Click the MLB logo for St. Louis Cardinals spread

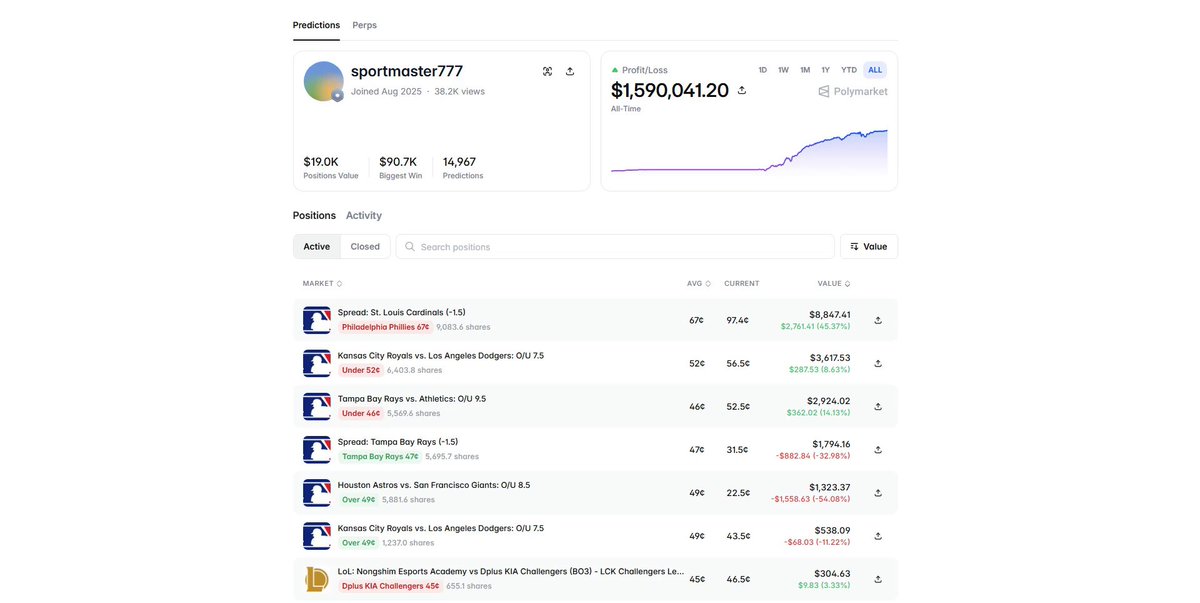pyautogui.click(x=317, y=320)
